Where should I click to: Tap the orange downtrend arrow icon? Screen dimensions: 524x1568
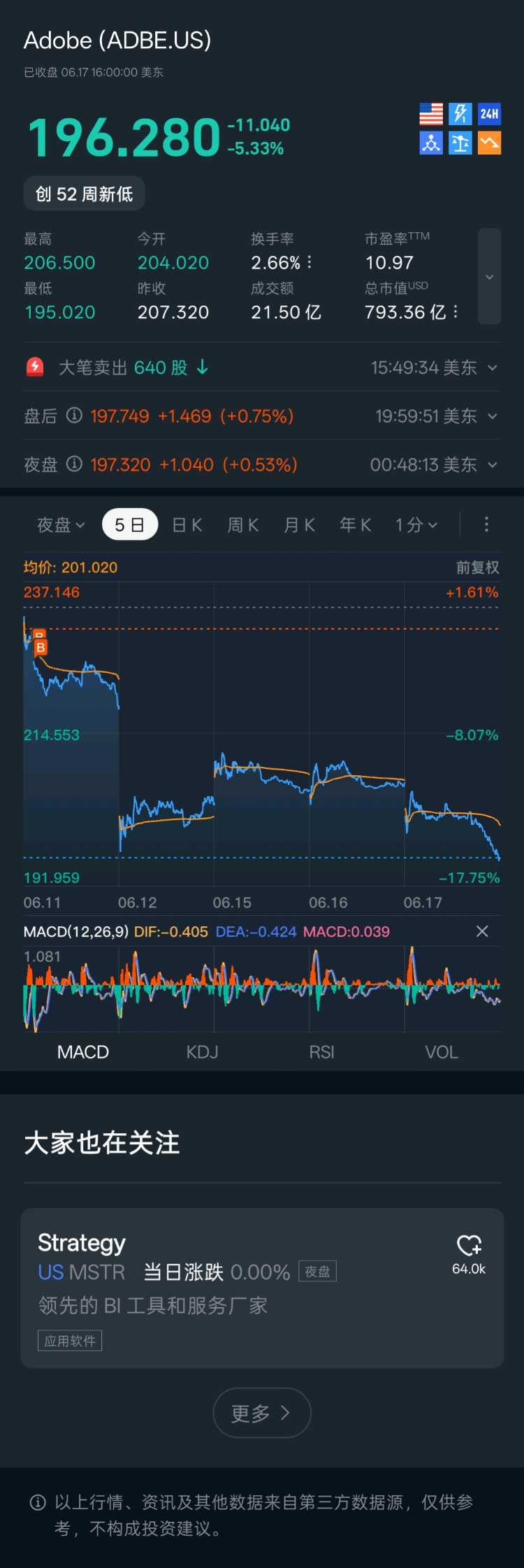pyautogui.click(x=489, y=143)
